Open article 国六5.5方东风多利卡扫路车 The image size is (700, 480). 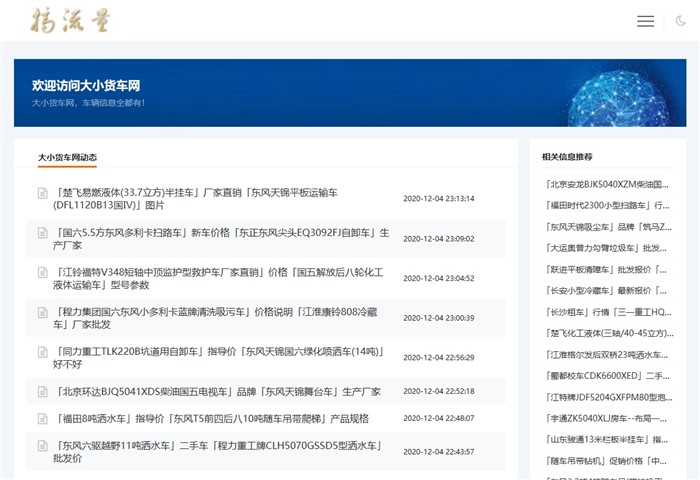click(x=221, y=239)
